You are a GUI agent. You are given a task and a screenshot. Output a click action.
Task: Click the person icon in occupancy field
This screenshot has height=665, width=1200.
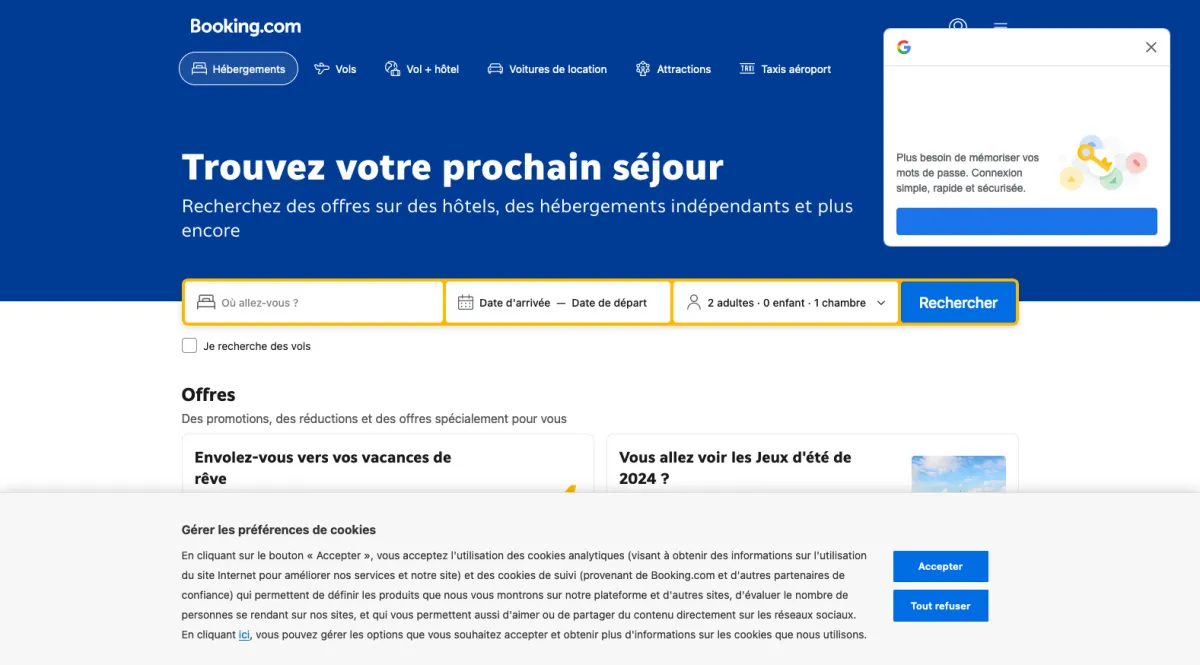(x=693, y=302)
